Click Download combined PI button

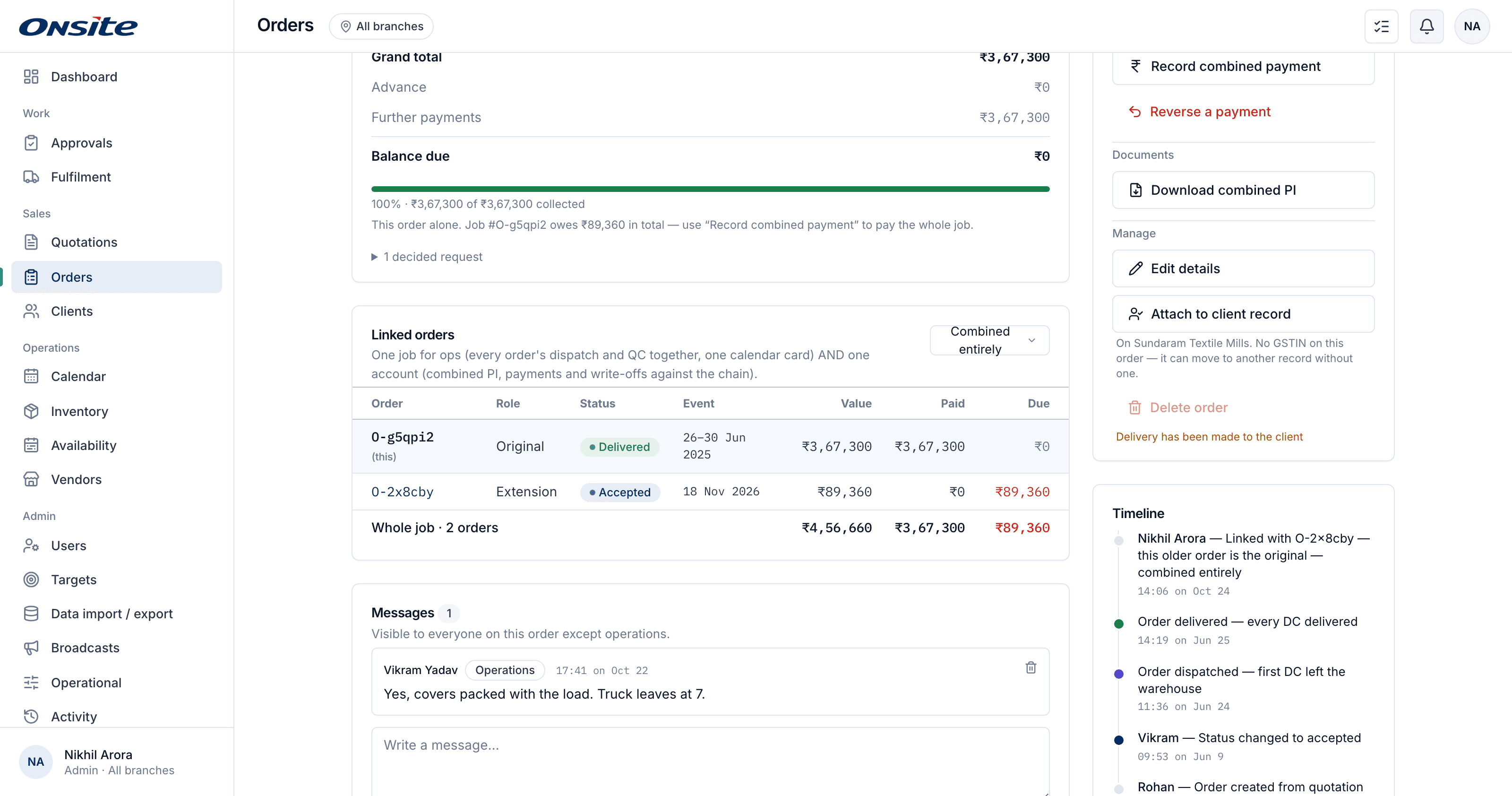click(x=1243, y=190)
